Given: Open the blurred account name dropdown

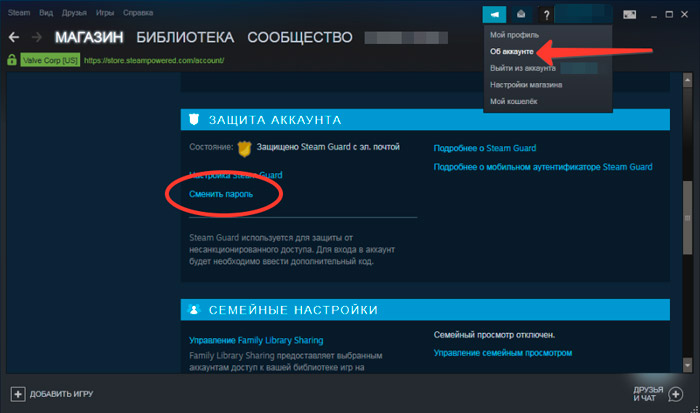Looking at the screenshot, I should (x=583, y=14).
